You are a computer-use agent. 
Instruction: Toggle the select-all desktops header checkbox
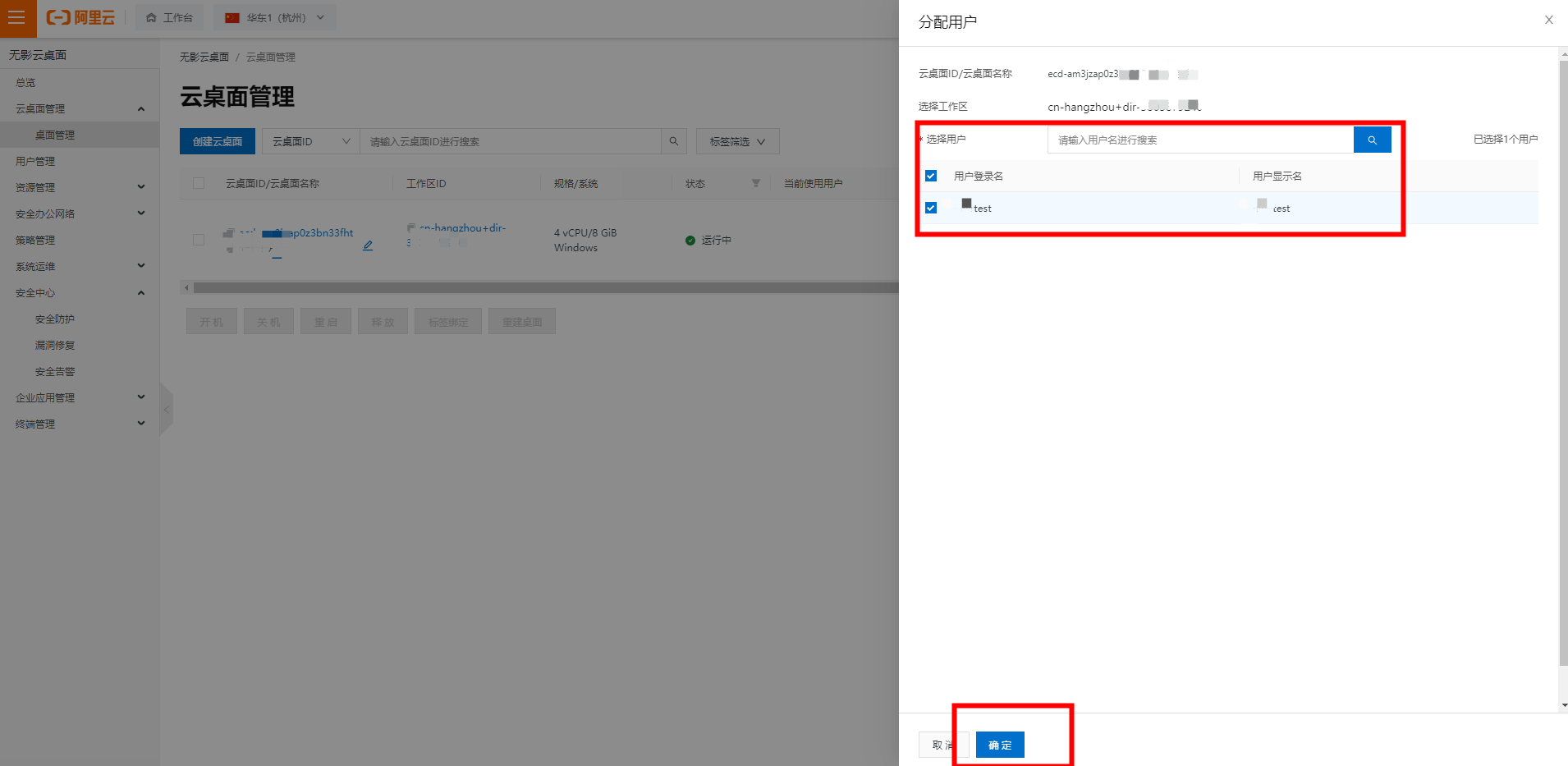pyautogui.click(x=199, y=183)
